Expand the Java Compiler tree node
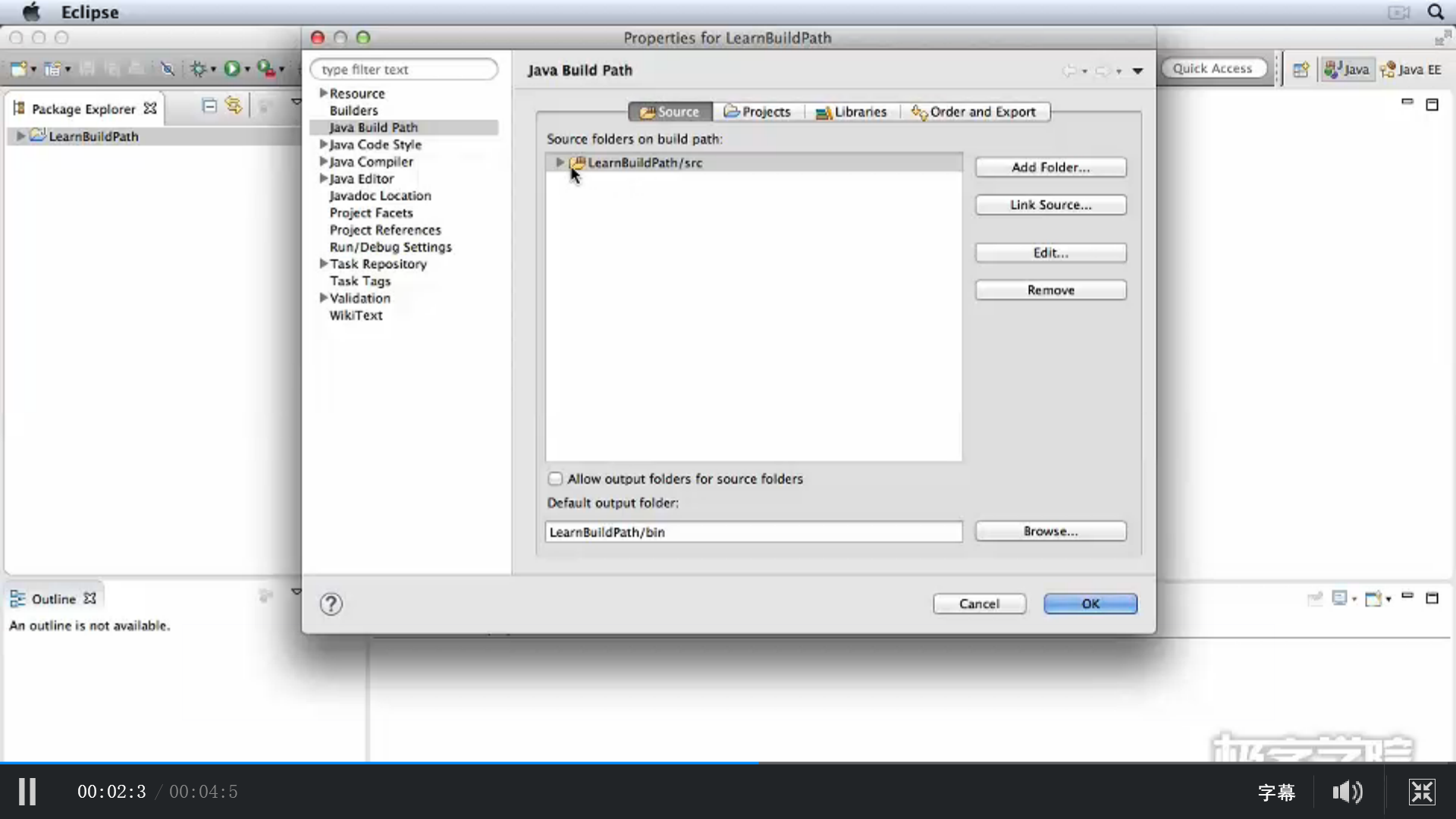 (324, 162)
